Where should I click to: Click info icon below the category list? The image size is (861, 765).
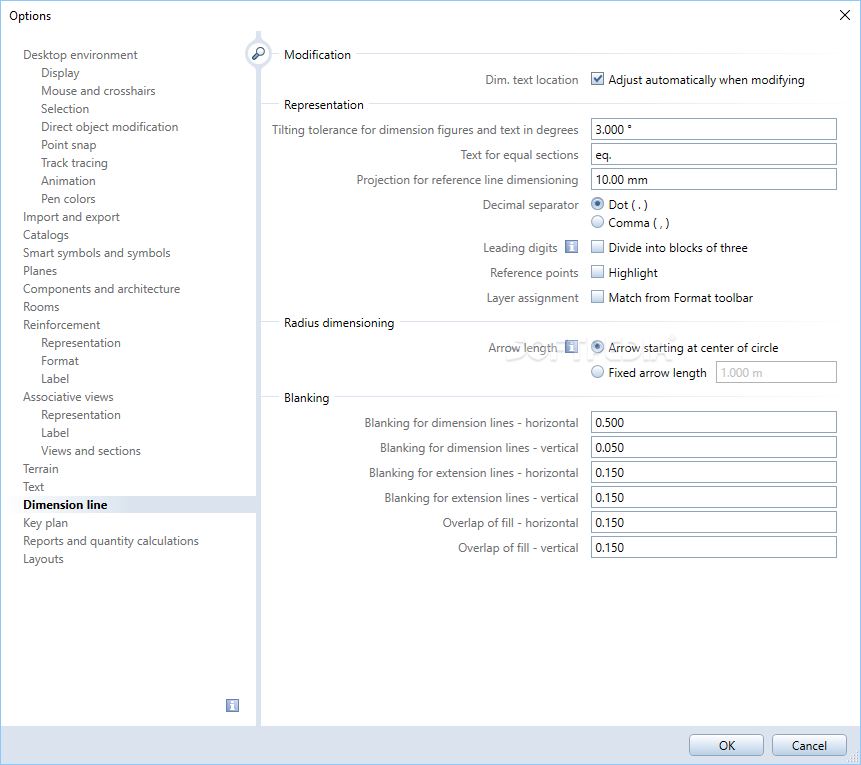point(232,706)
